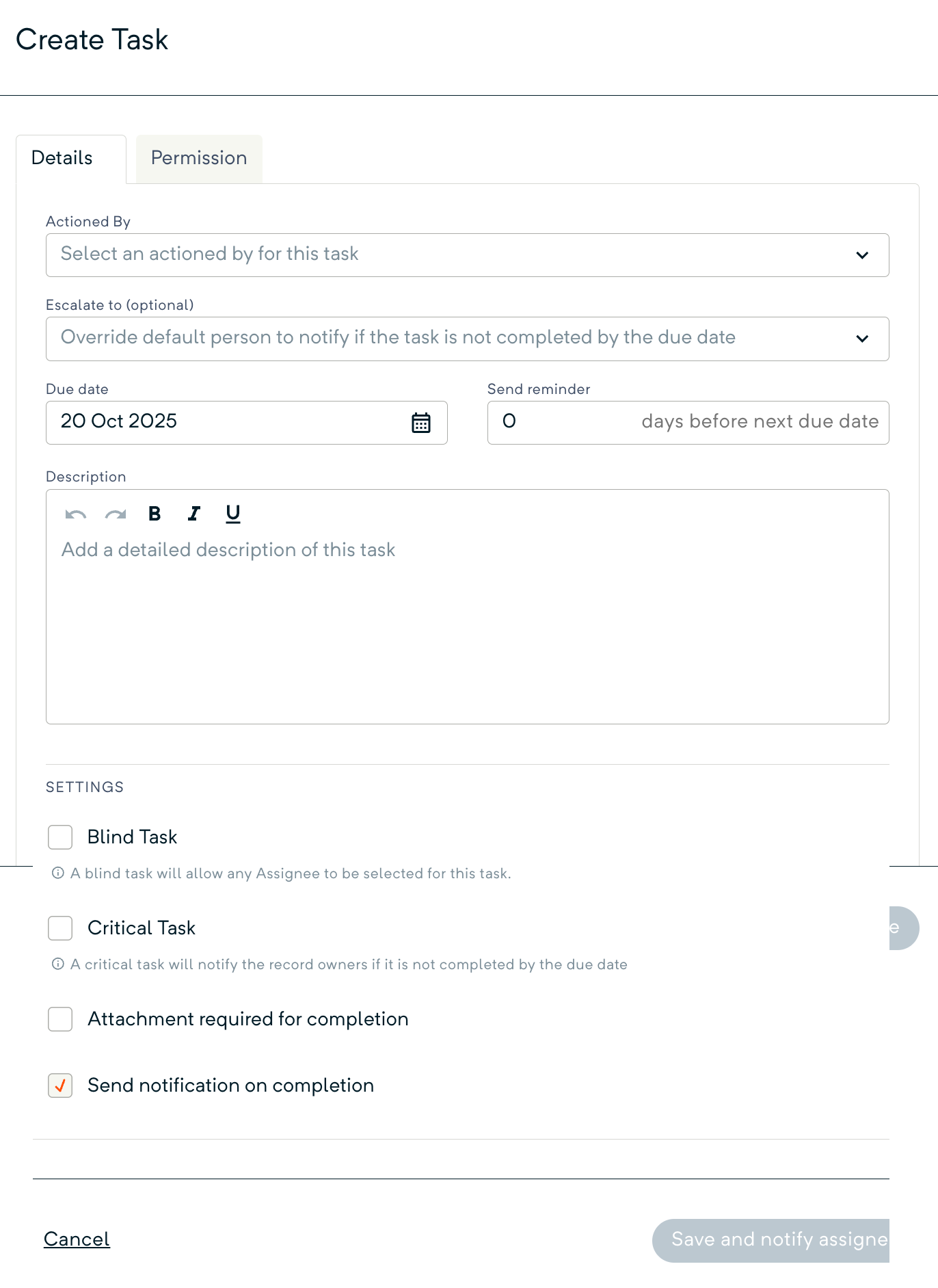Click the Blind Task info icon
Viewport: 938px width, 1288px height.
tap(58, 873)
